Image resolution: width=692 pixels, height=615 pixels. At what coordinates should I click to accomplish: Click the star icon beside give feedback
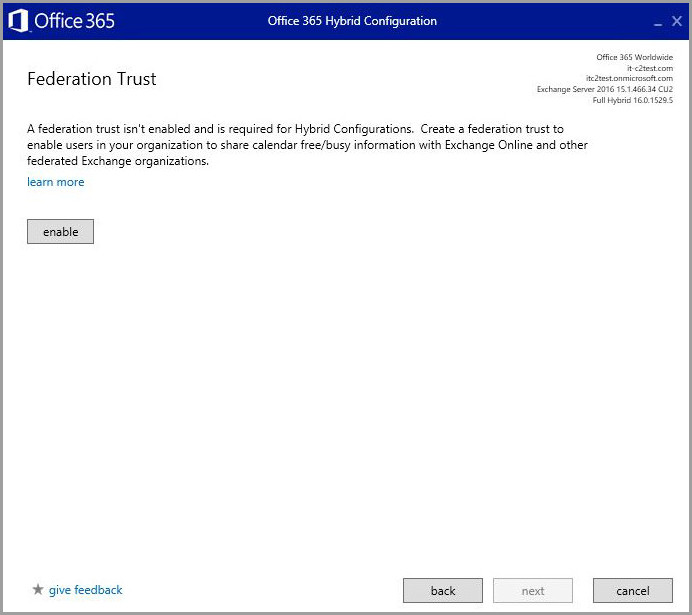(38, 589)
